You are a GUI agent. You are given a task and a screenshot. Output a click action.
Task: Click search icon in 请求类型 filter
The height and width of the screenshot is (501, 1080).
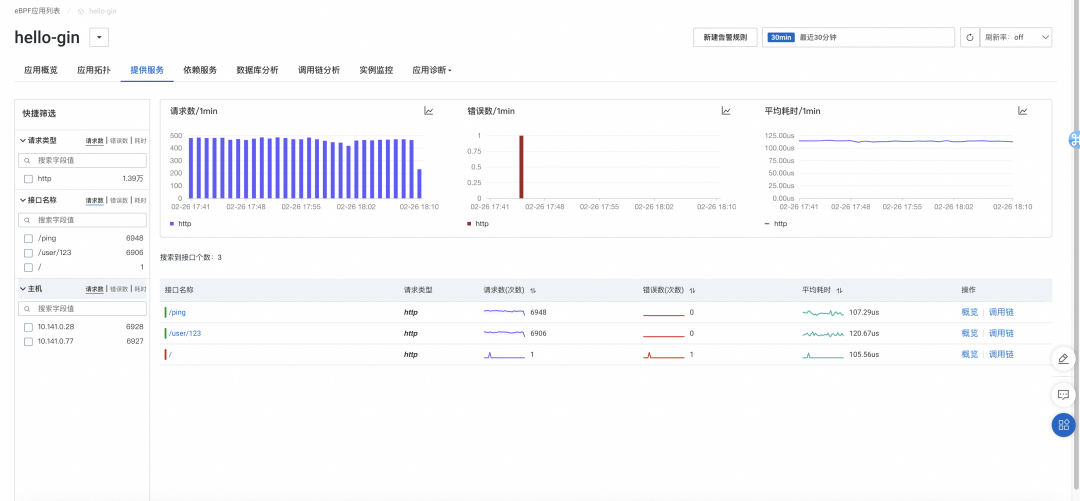[x=28, y=161]
